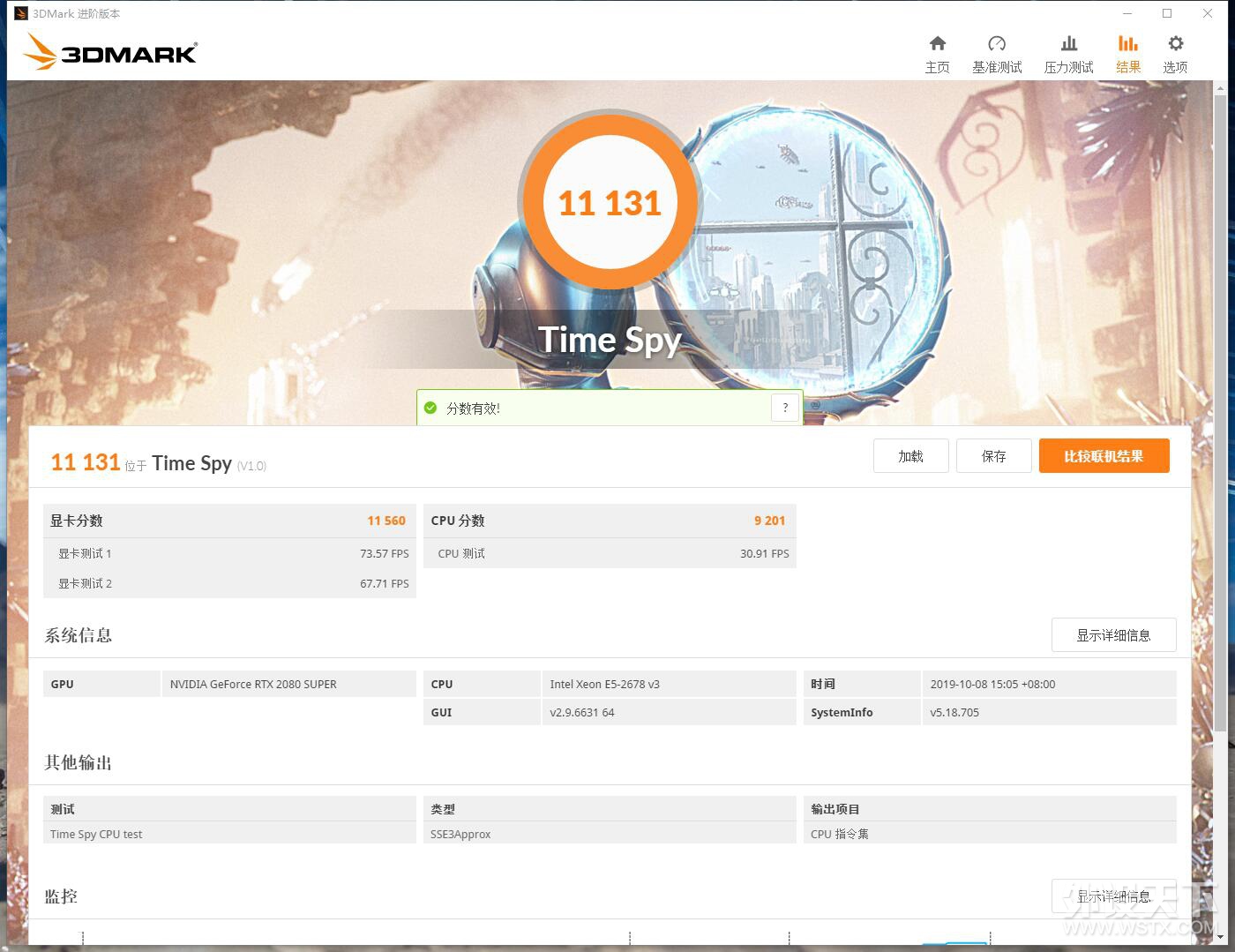Click the green valid score checkmark
Screen dimensions: 1235x952
430,408
